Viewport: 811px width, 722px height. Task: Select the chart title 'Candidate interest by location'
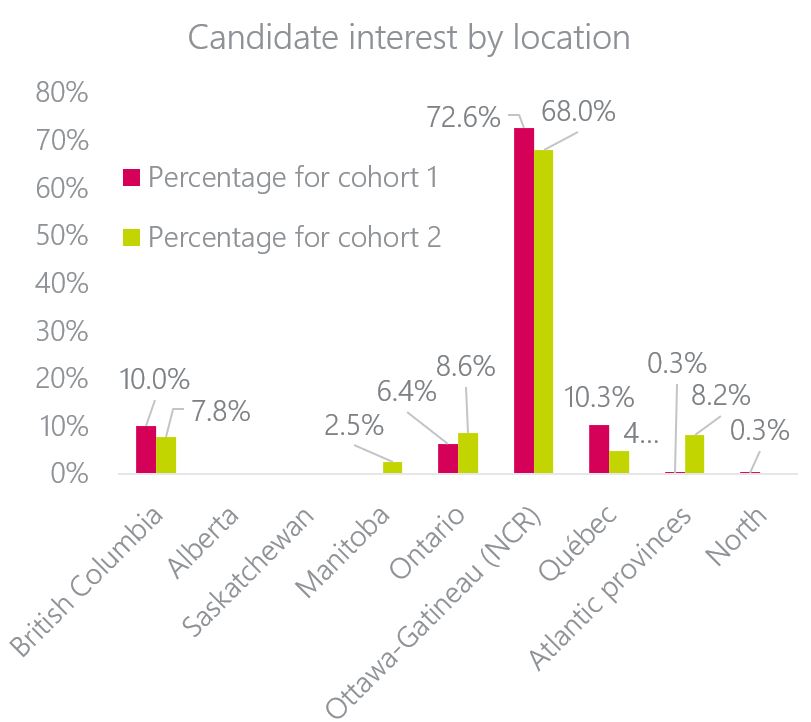click(x=408, y=37)
